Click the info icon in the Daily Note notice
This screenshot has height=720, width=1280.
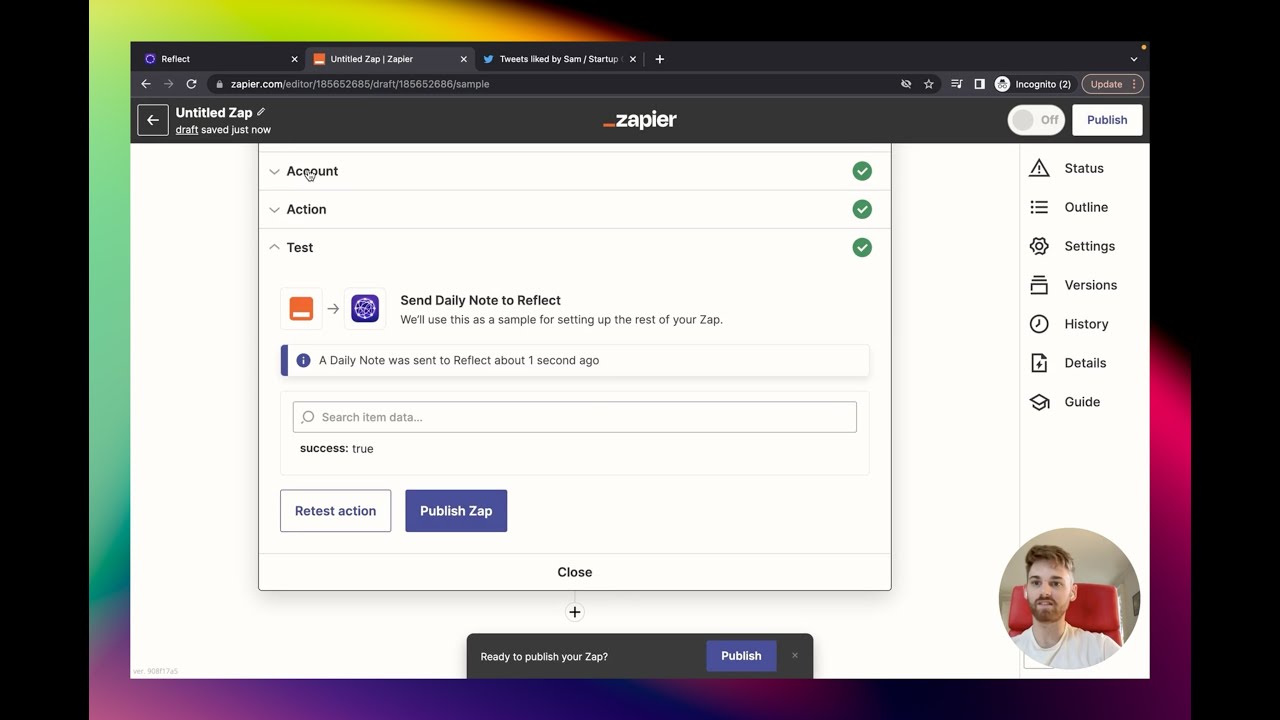tap(303, 360)
